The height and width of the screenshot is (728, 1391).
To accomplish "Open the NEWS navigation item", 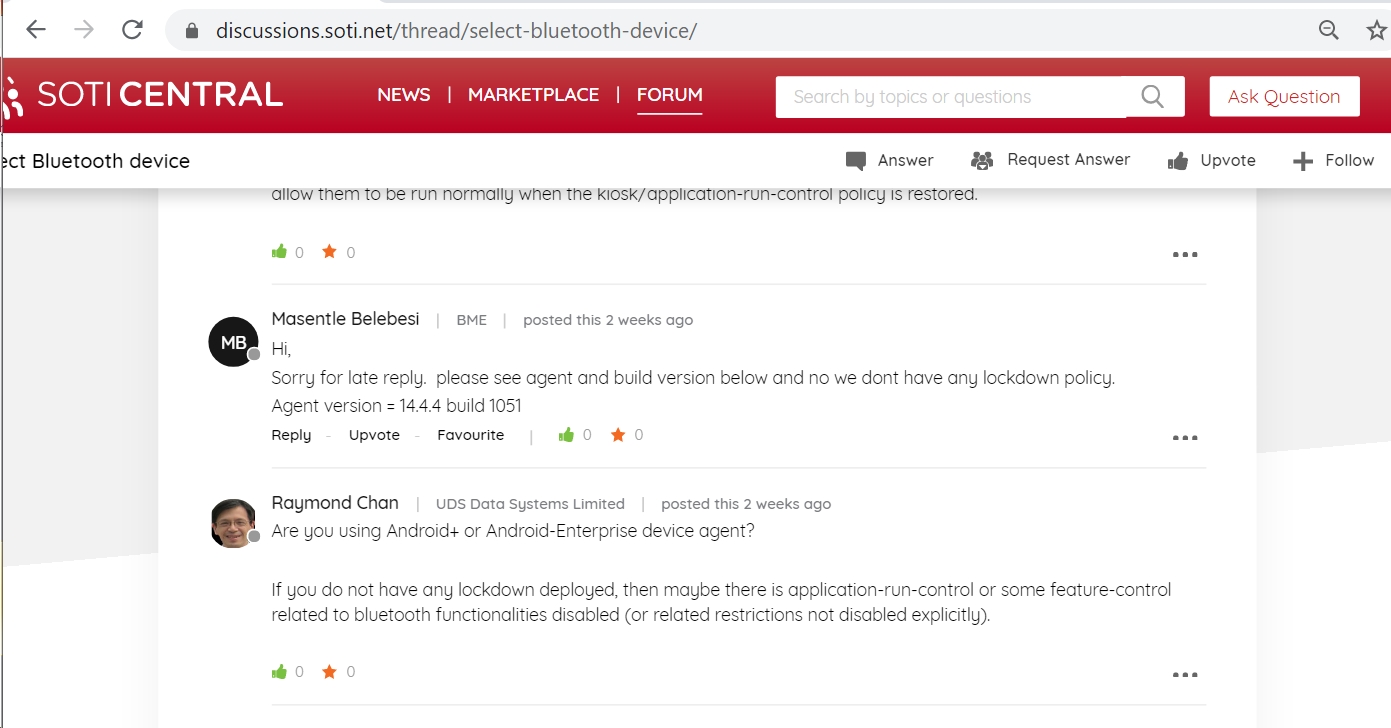I will 404,95.
